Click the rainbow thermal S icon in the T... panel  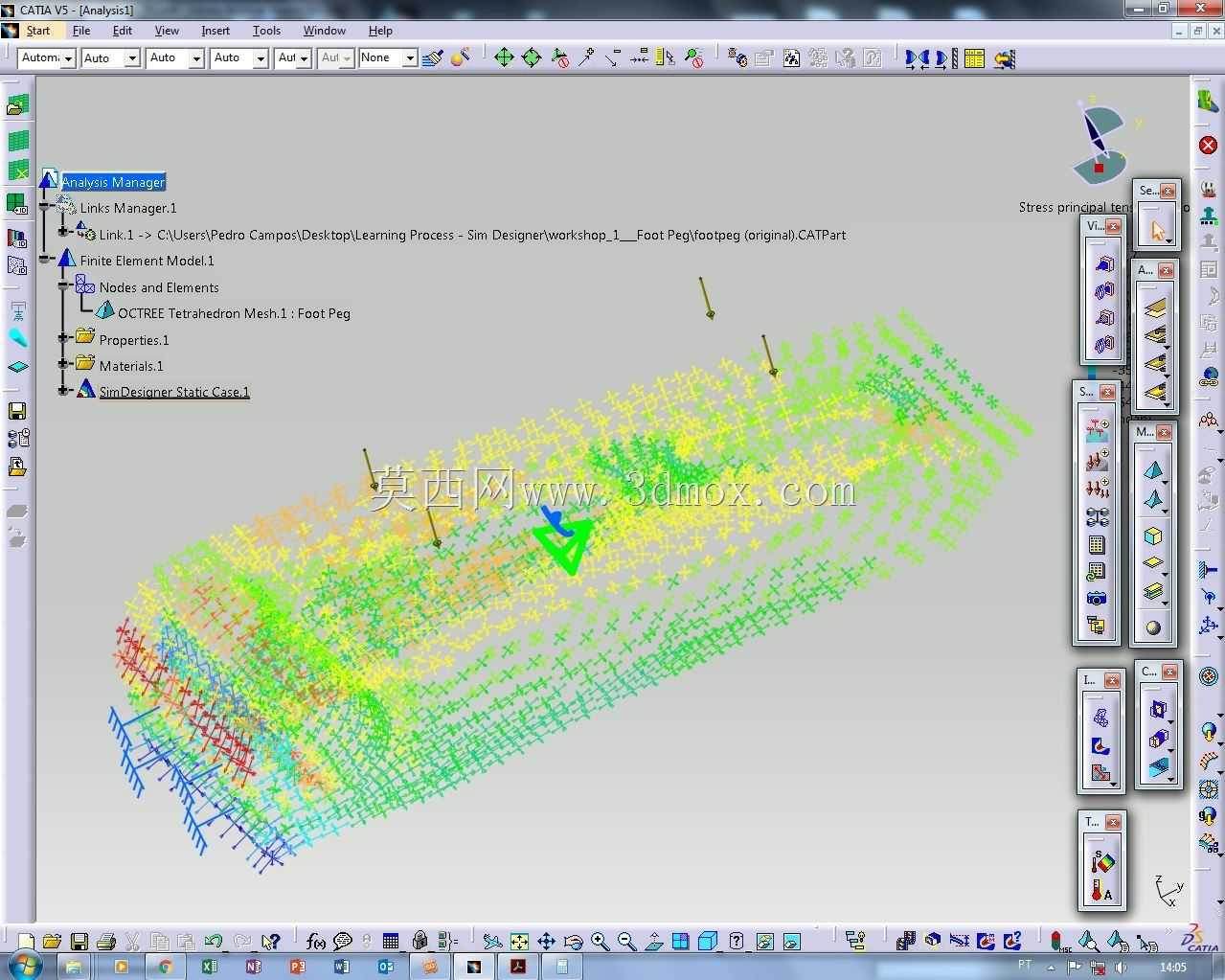click(x=1101, y=862)
